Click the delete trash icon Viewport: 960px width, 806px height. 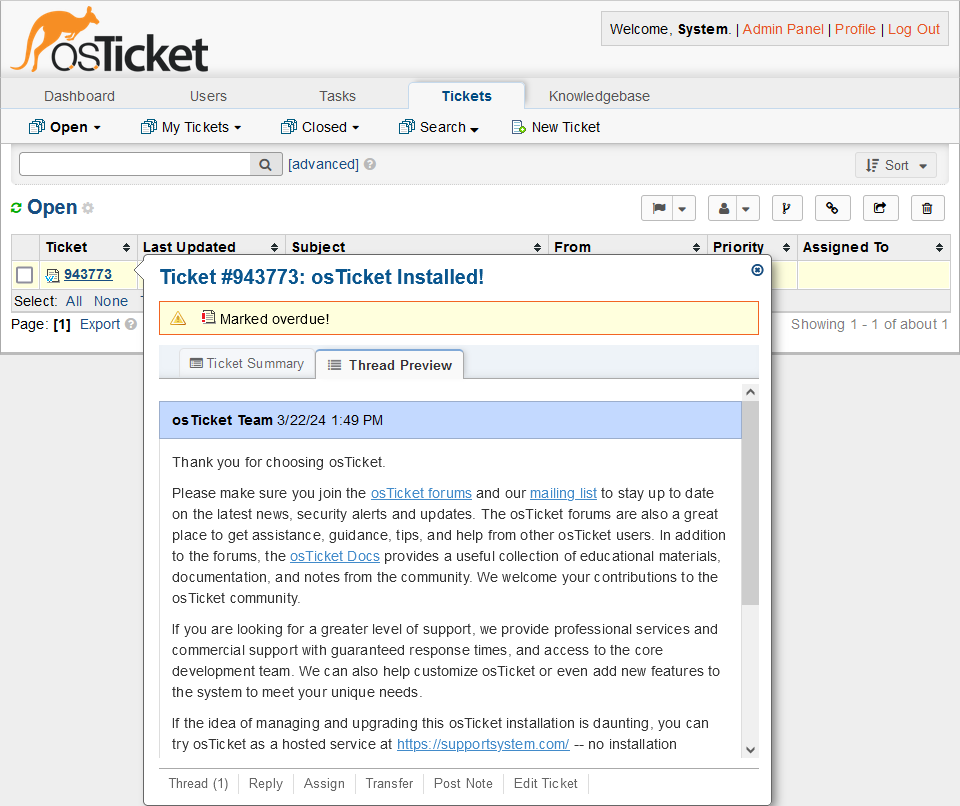(928, 208)
